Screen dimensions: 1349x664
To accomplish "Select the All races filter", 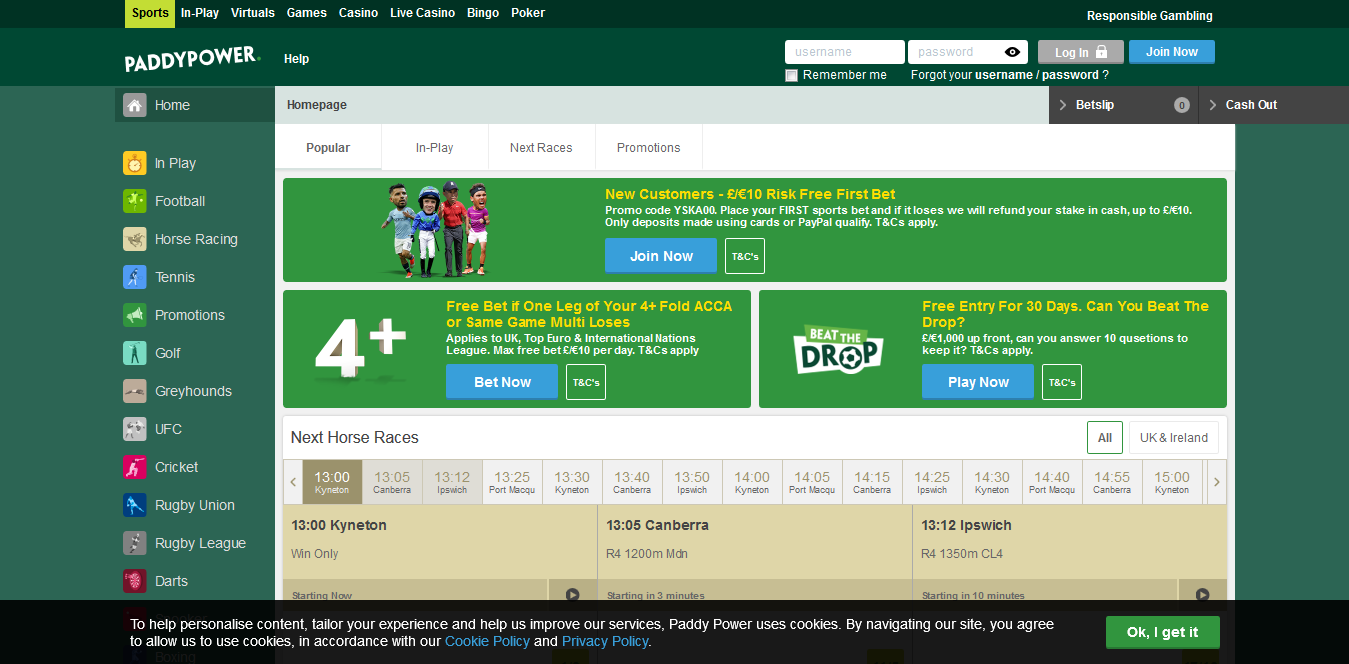I will click(1105, 437).
